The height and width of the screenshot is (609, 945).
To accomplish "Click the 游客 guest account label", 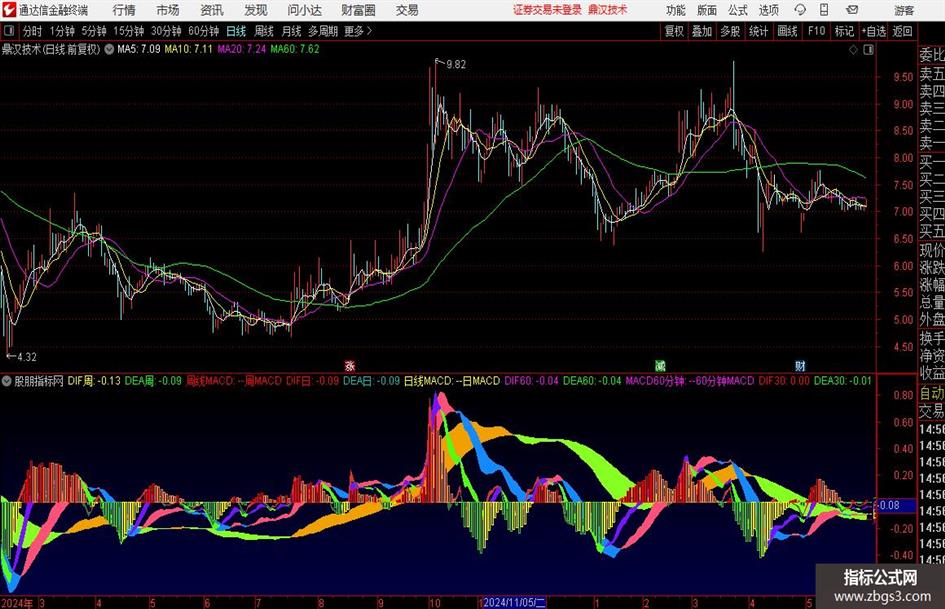I will [904, 10].
